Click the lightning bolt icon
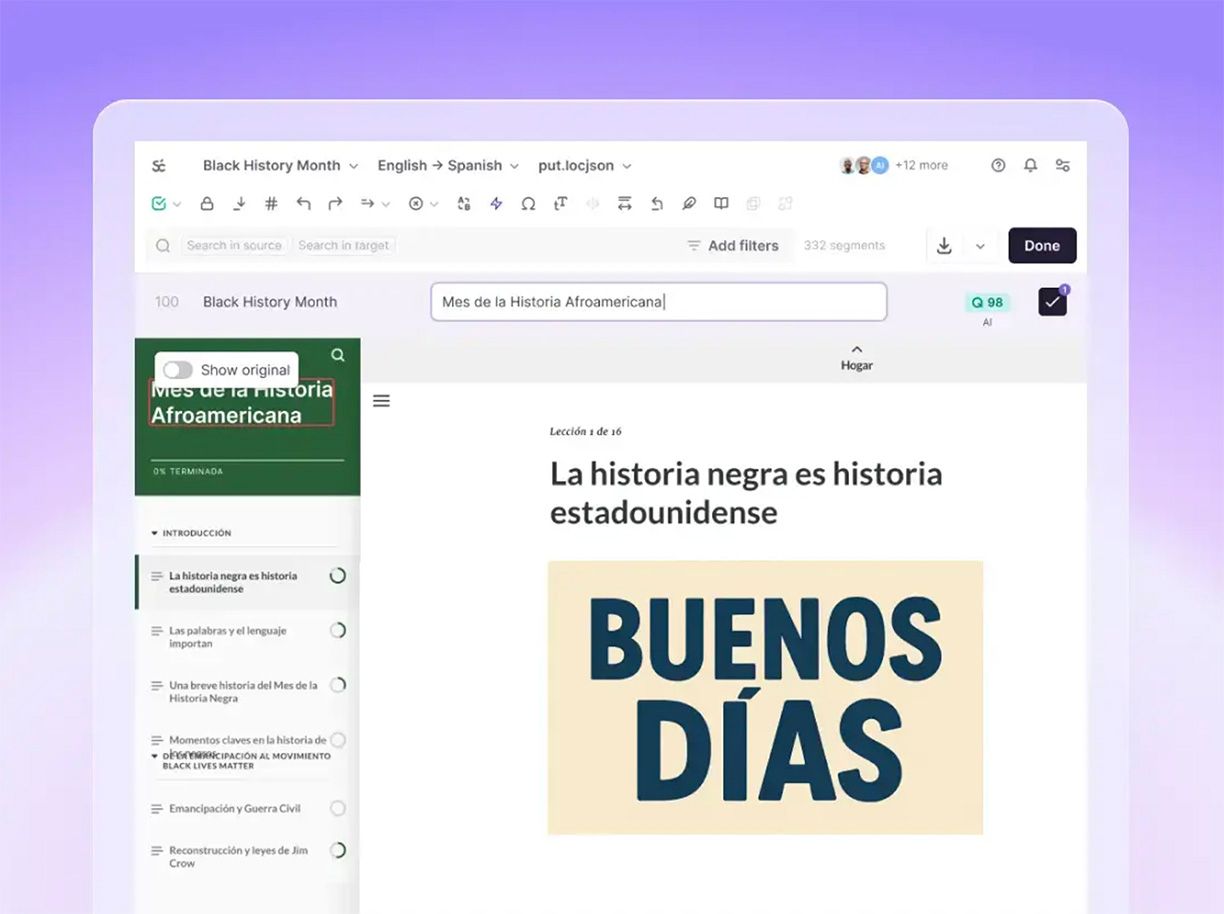Screen dimensions: 1224x914 [496, 203]
